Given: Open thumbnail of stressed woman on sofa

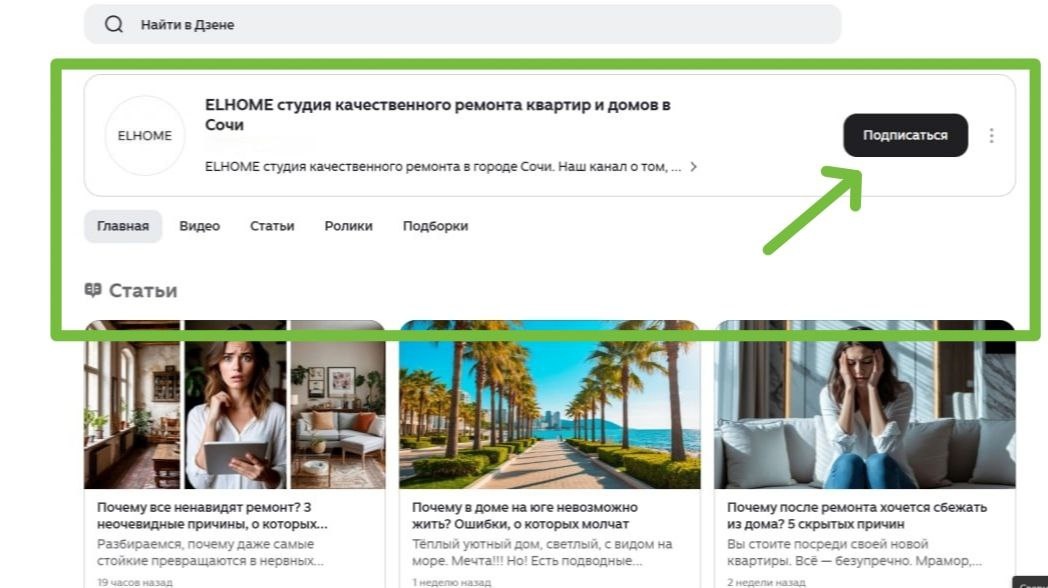Looking at the screenshot, I should click(864, 404).
